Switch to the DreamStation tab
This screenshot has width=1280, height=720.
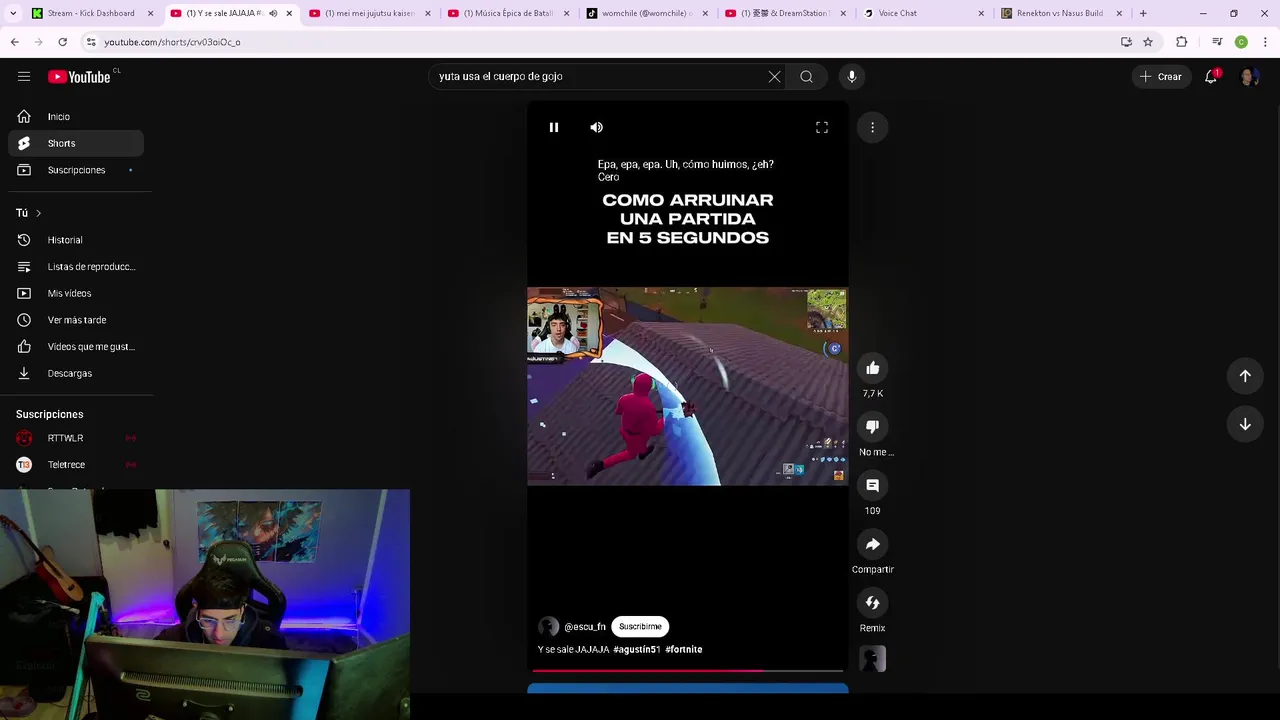[x=785, y=13]
